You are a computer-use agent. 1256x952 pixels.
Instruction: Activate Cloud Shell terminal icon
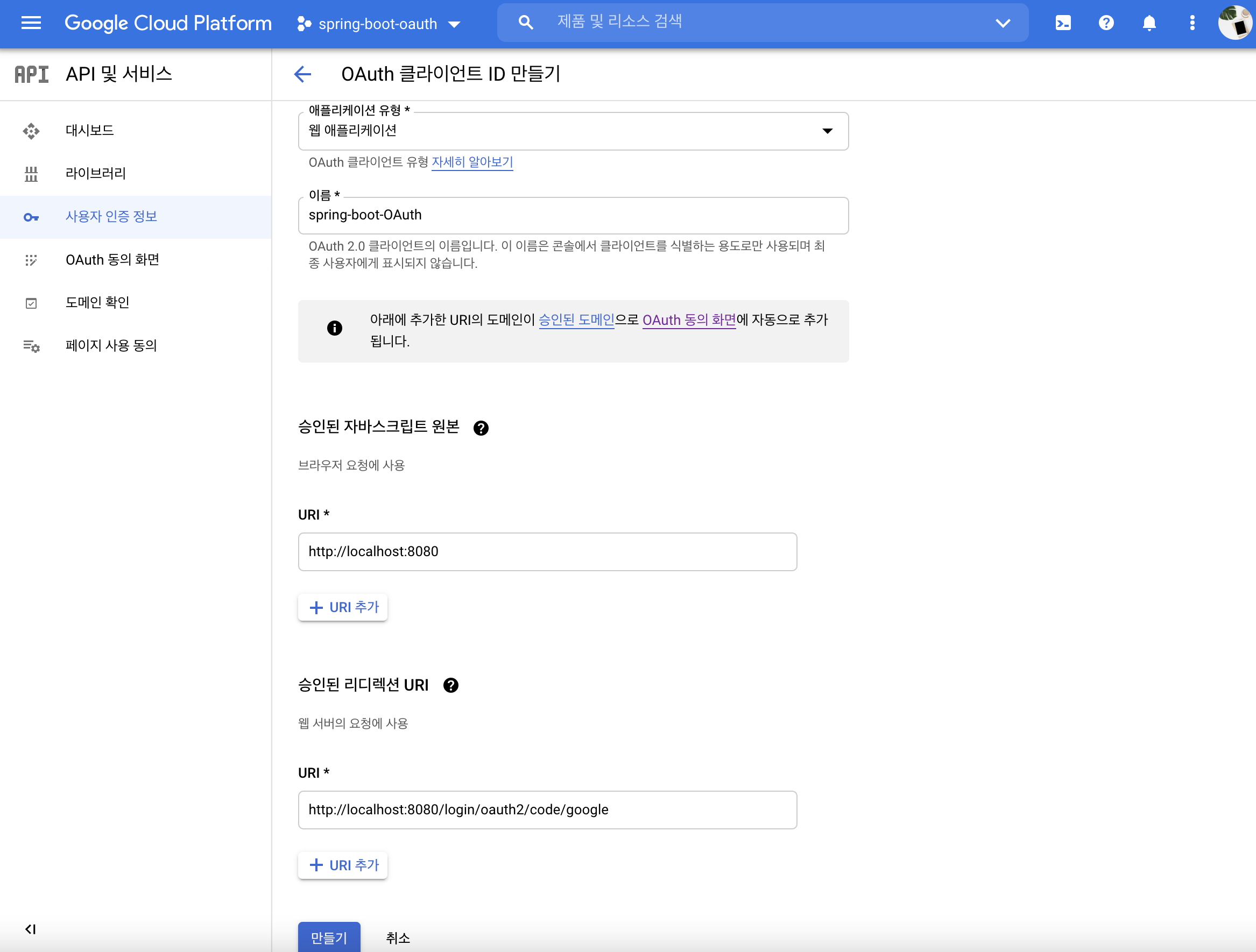point(1063,23)
